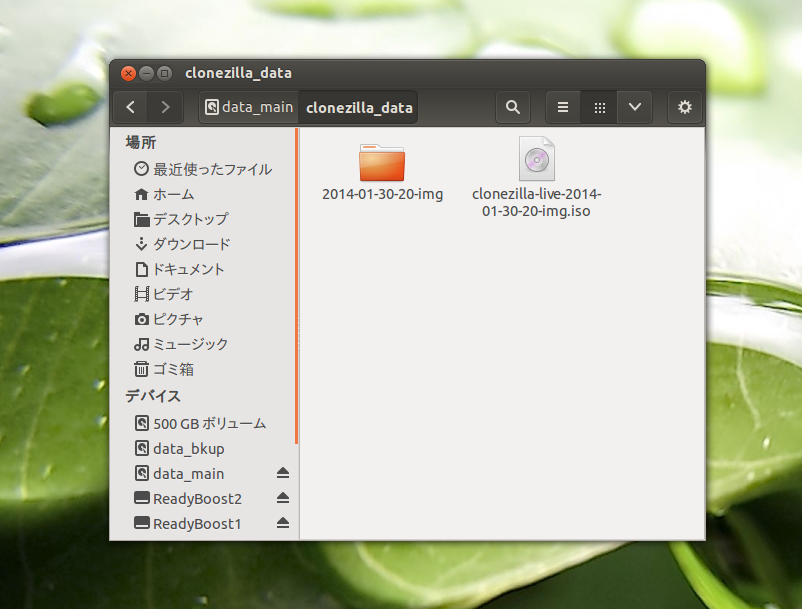
Task: Open the gear settings menu
Action: [x=684, y=107]
